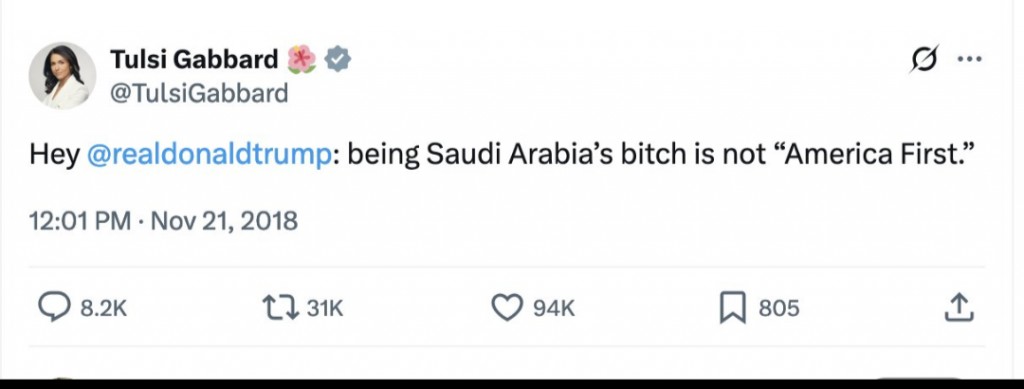Click the repost arrows icon
The image size is (1024, 389).
click(280, 307)
